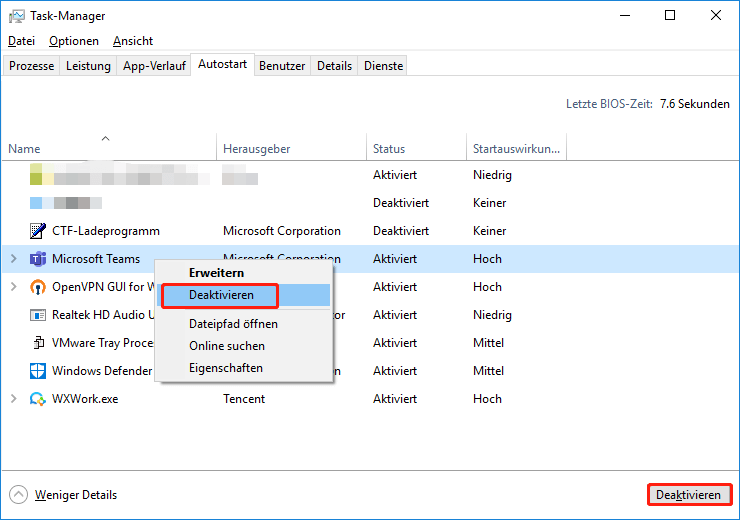740x520 pixels.
Task: Switch to the Prozesse tab
Action: click(32, 66)
